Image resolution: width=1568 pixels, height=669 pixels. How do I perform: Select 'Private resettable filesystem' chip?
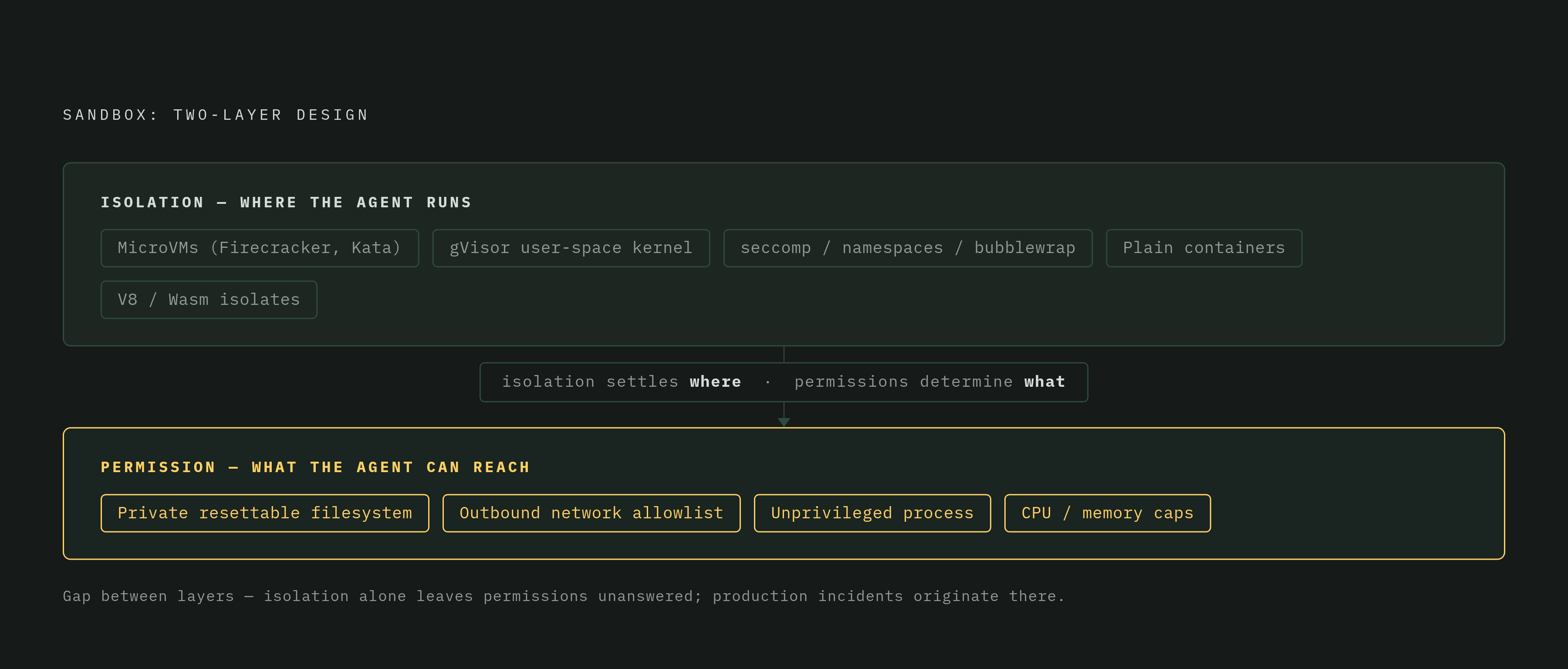(x=265, y=513)
